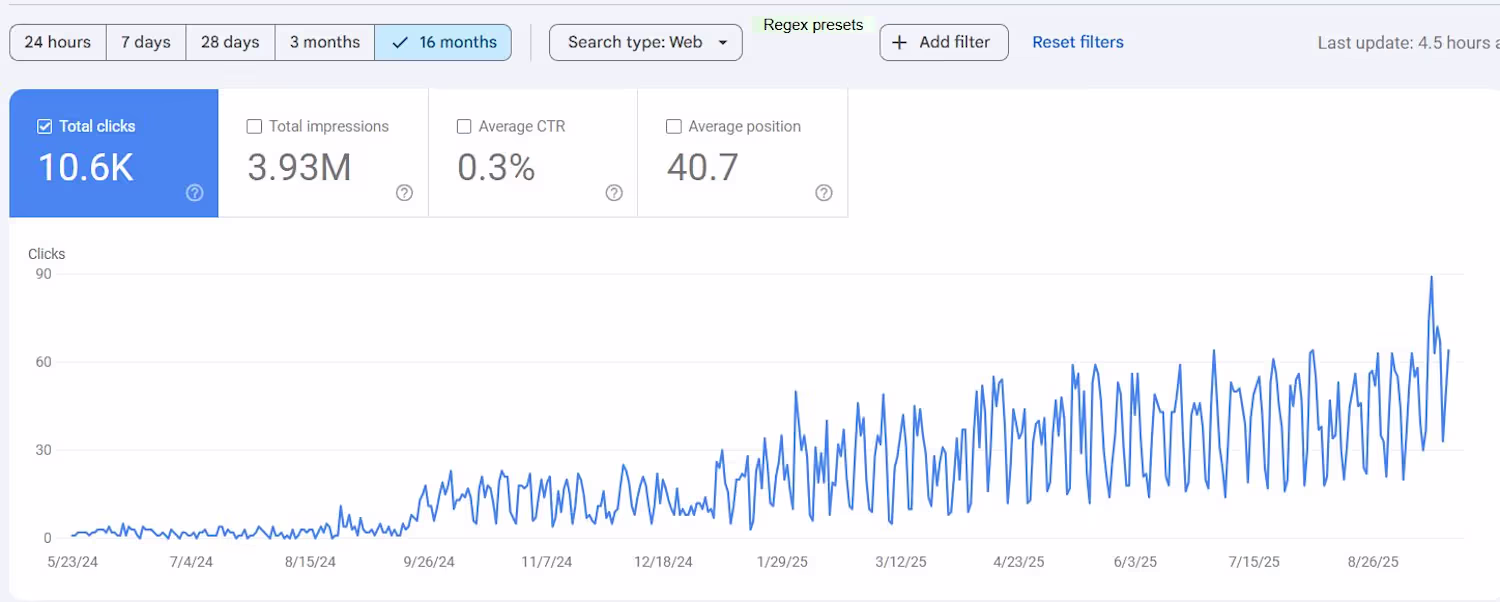The height and width of the screenshot is (602, 1500).
Task: Select the 3 months date range
Action: click(x=325, y=42)
